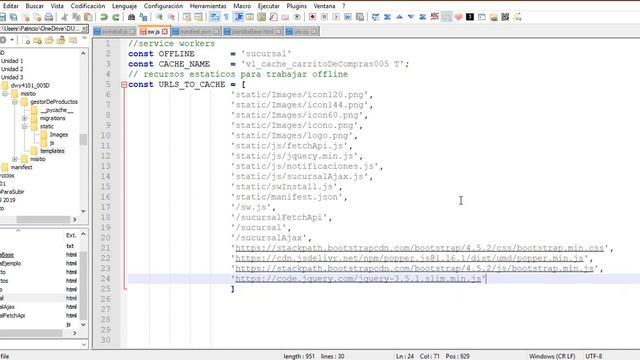
Task: Select the manifest folder
Action: pos(21,167)
